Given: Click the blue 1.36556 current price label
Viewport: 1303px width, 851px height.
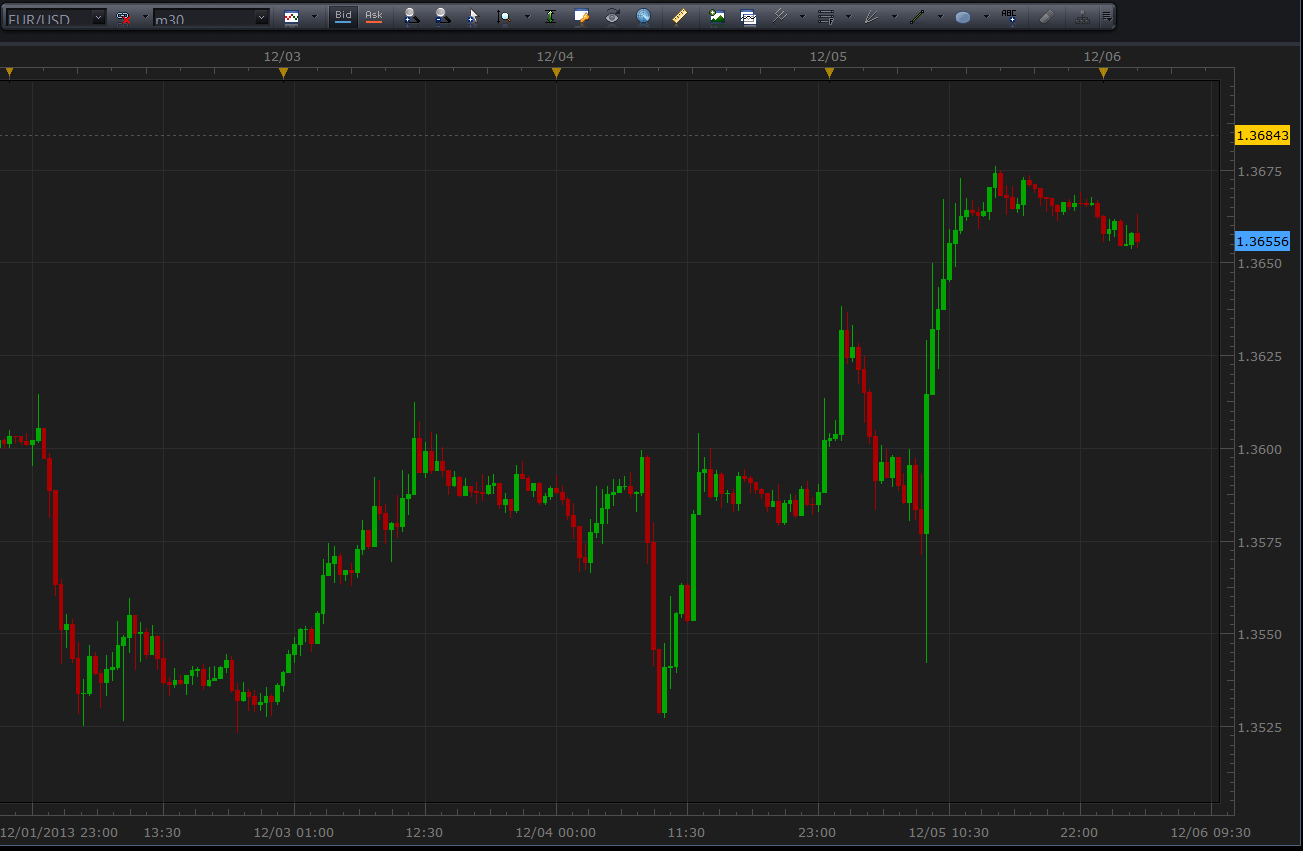Looking at the screenshot, I should point(1262,241).
